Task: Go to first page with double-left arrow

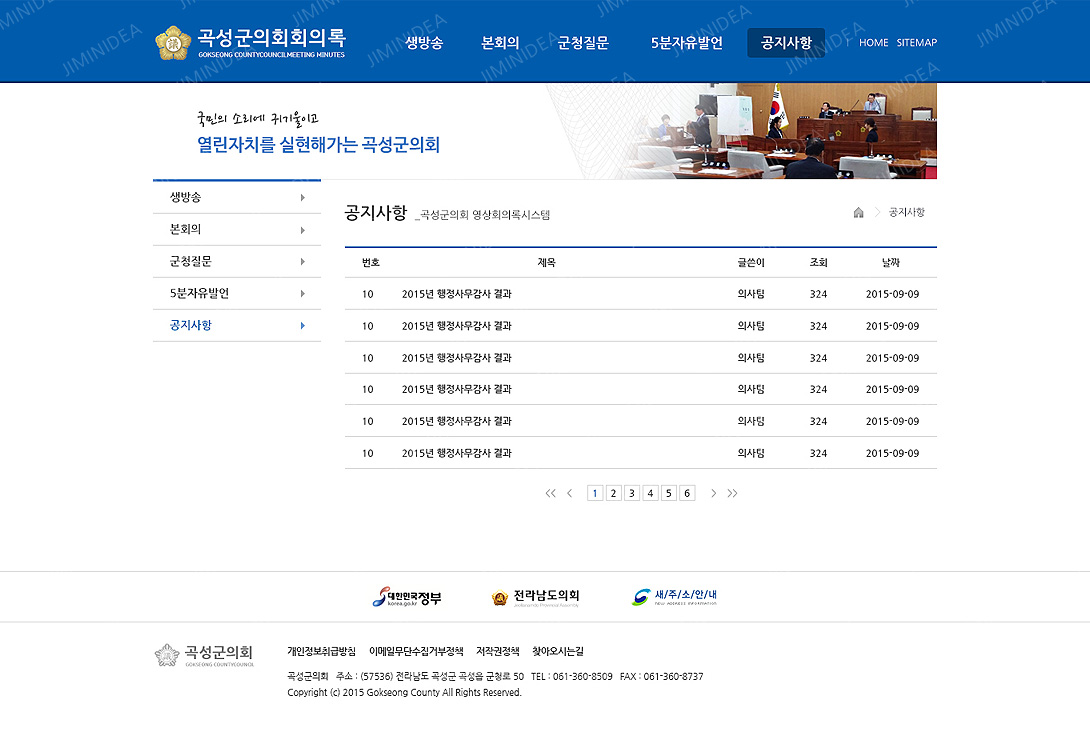Action: [x=551, y=493]
